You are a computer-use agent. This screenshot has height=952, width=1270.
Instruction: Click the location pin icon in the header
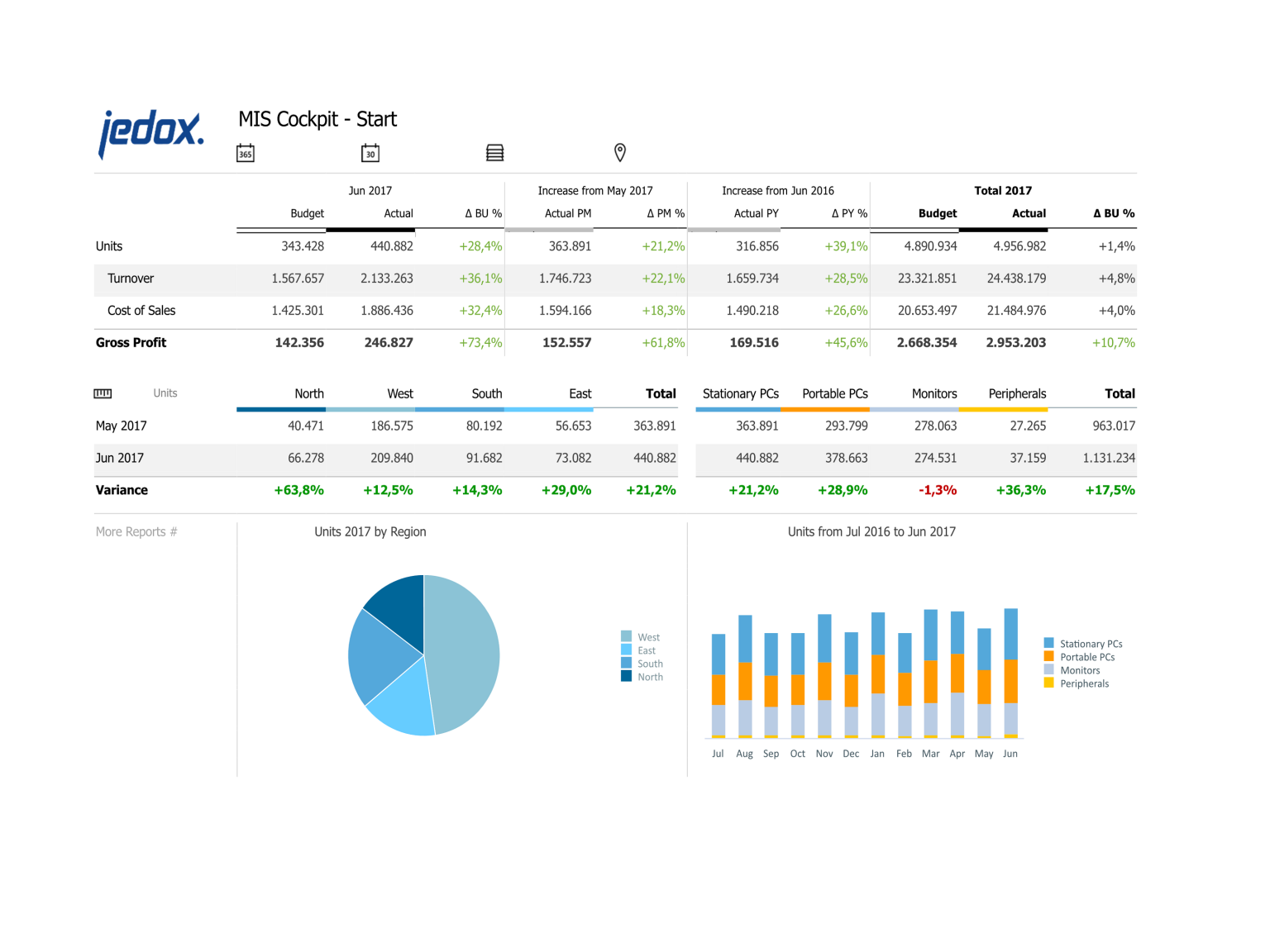619,152
